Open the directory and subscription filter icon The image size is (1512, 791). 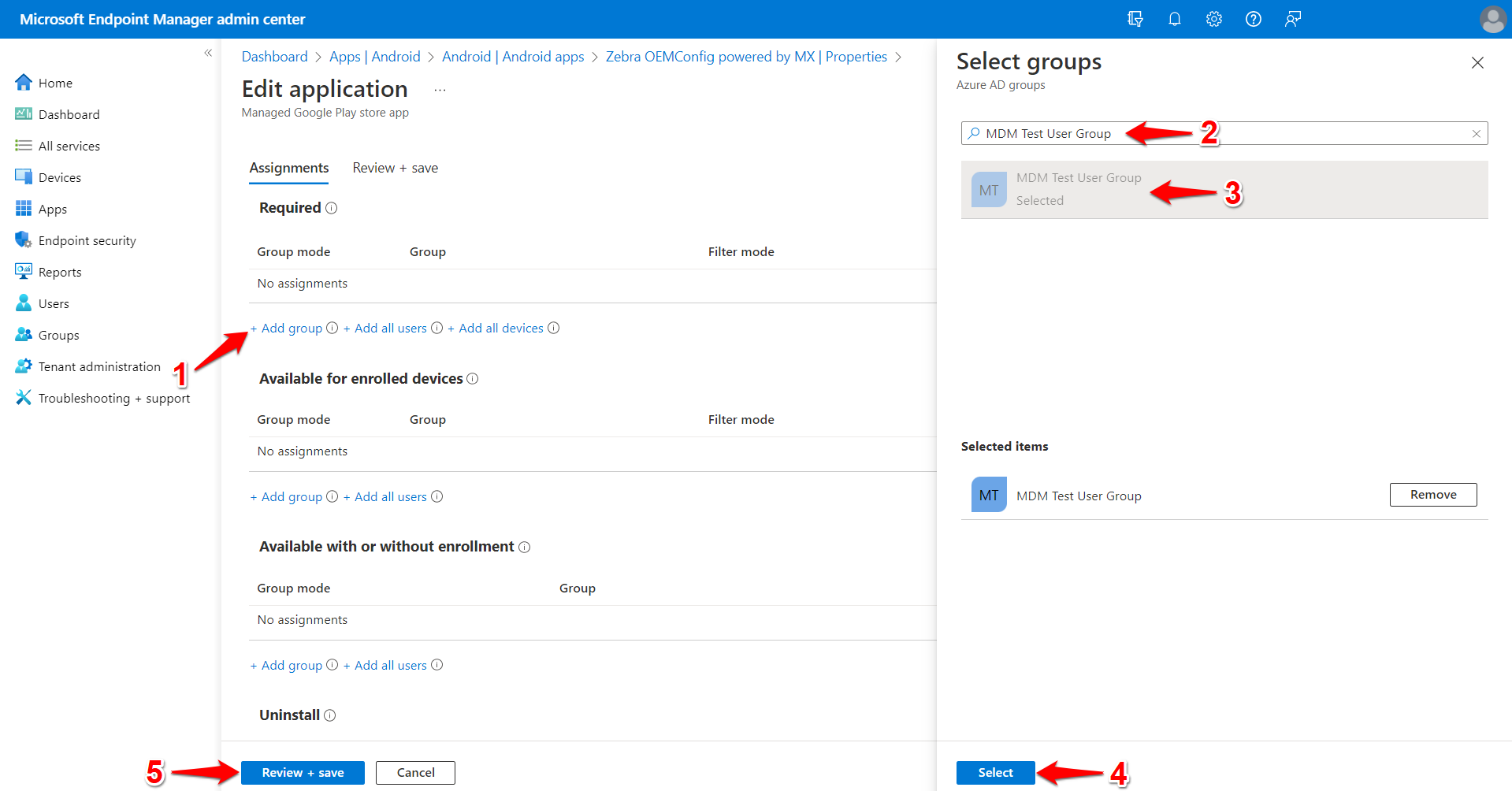(x=1135, y=19)
